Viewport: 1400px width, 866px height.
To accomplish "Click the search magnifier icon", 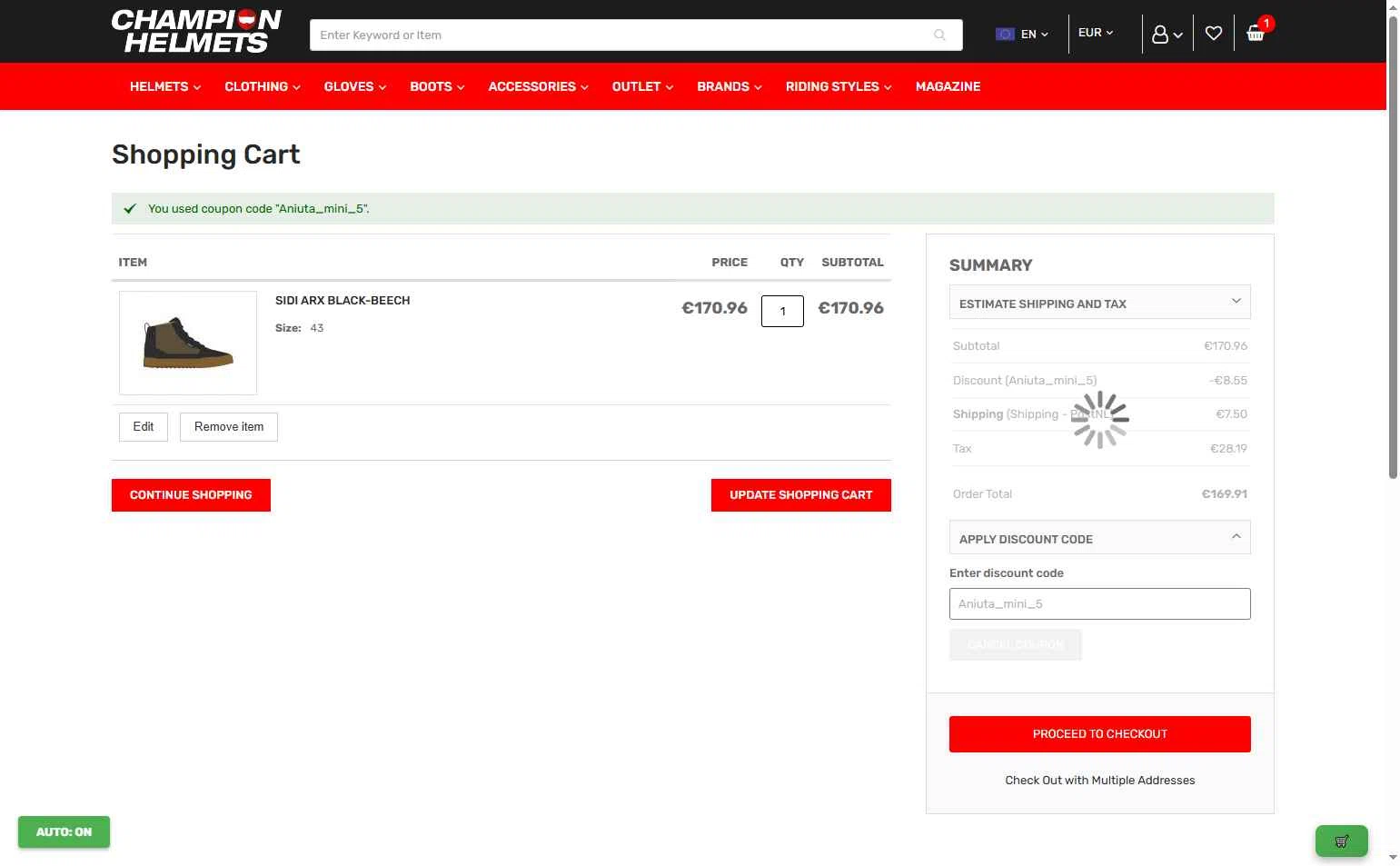I will pyautogui.click(x=939, y=35).
